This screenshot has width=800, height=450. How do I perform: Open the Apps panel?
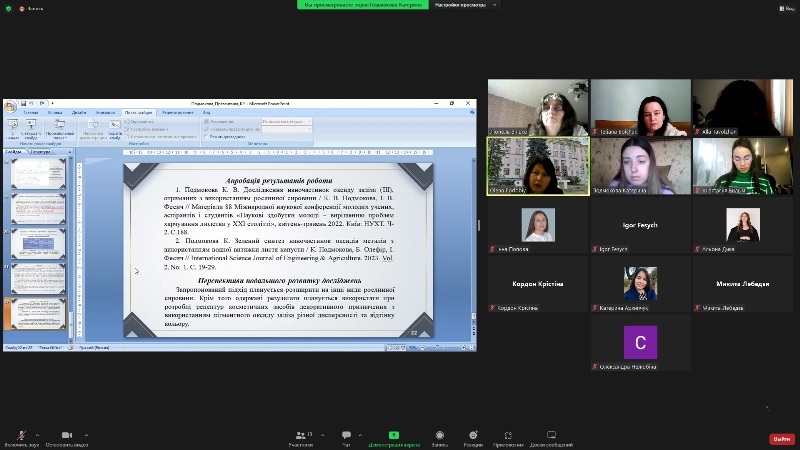508,436
